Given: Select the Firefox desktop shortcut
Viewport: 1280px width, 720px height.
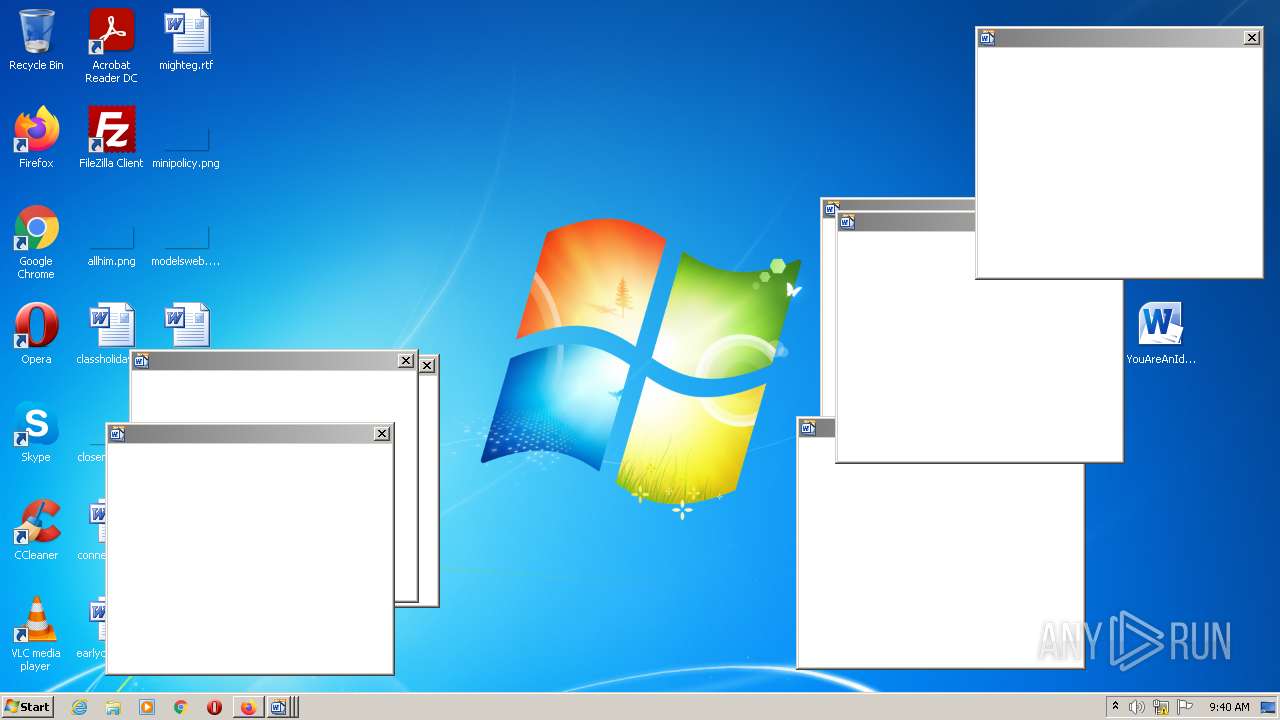Looking at the screenshot, I should (36, 138).
